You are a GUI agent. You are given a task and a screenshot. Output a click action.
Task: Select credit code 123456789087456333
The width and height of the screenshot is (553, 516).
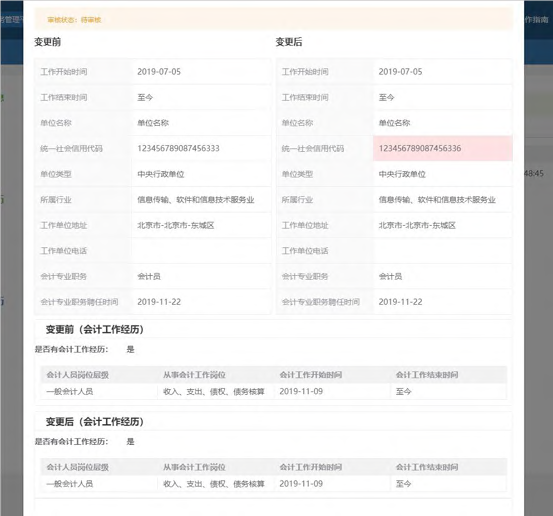(x=178, y=148)
